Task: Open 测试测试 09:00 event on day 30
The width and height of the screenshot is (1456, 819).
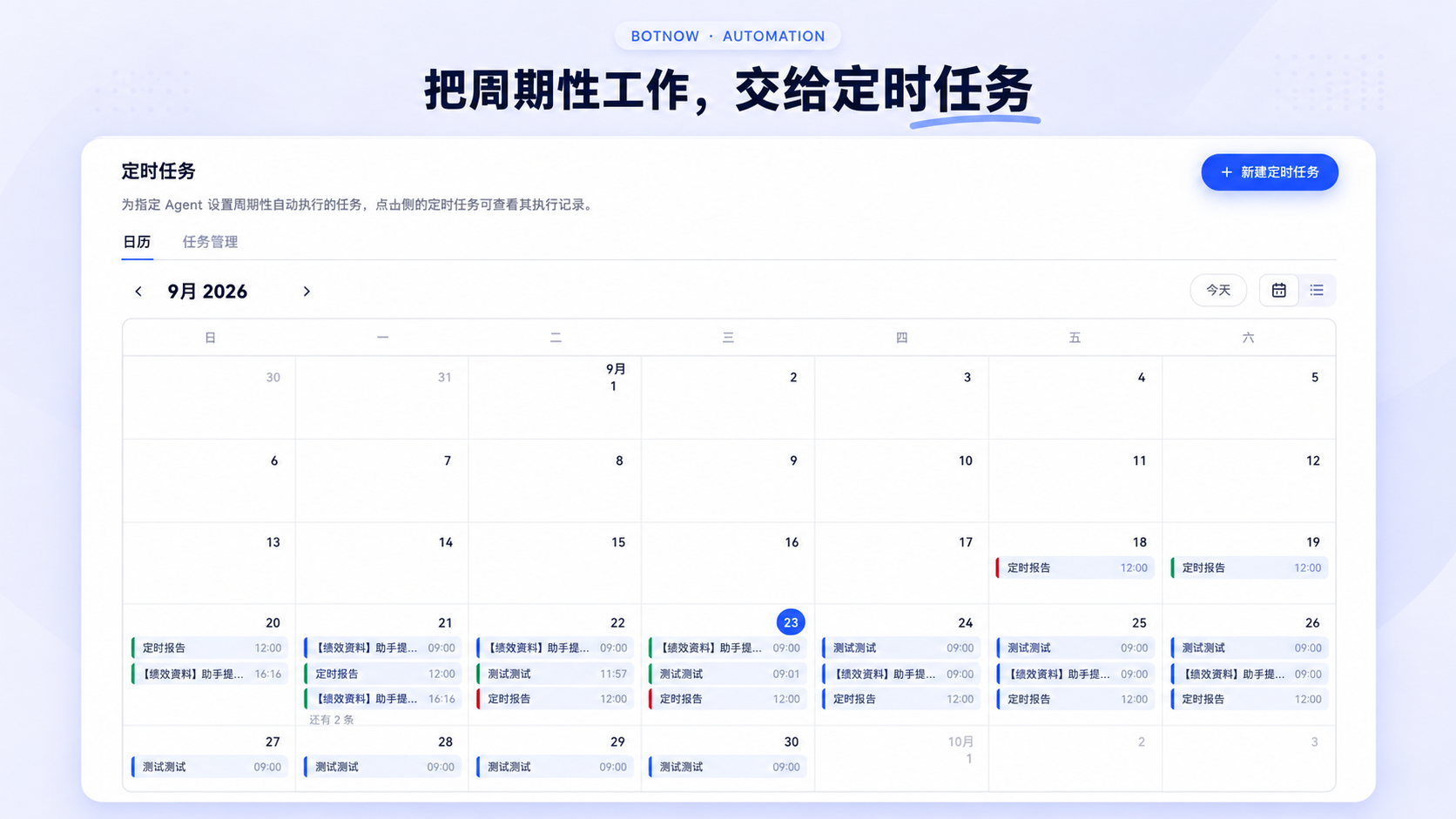Action: (727, 767)
